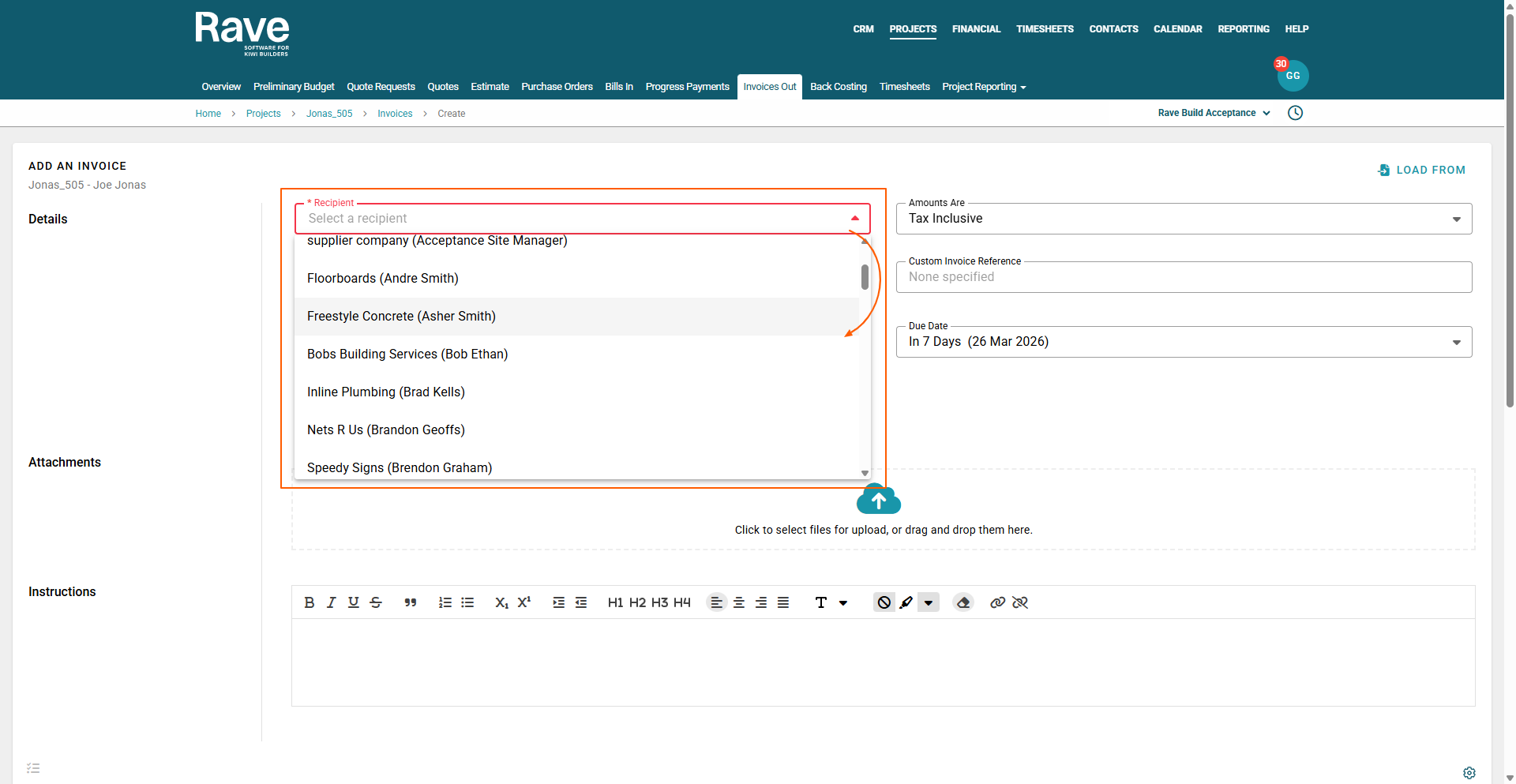The width and height of the screenshot is (1516, 784).
Task: Open the clock timer icon
Action: coord(1295,113)
